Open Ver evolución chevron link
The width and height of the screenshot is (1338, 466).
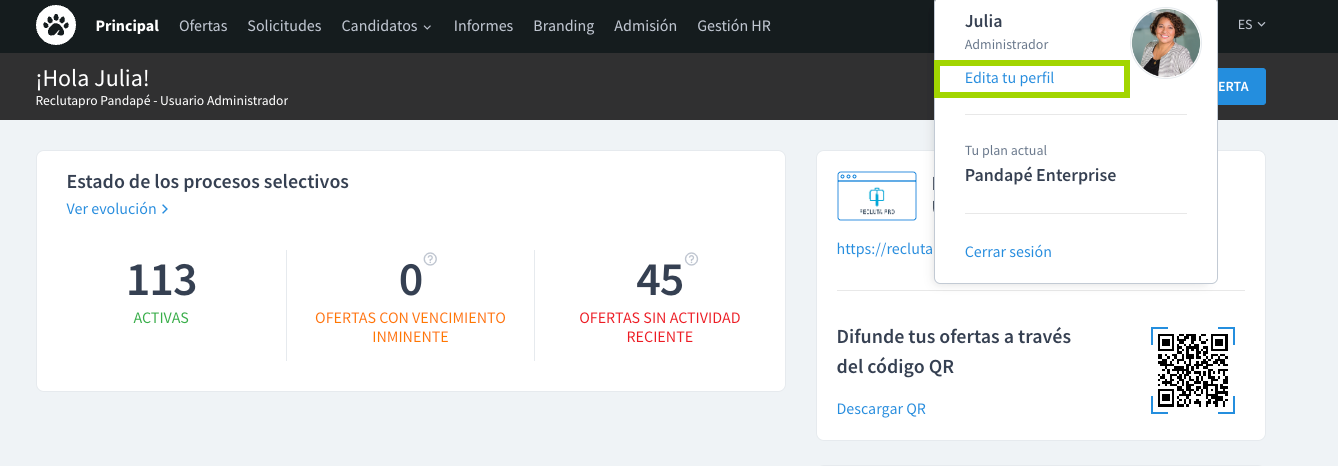coord(117,209)
